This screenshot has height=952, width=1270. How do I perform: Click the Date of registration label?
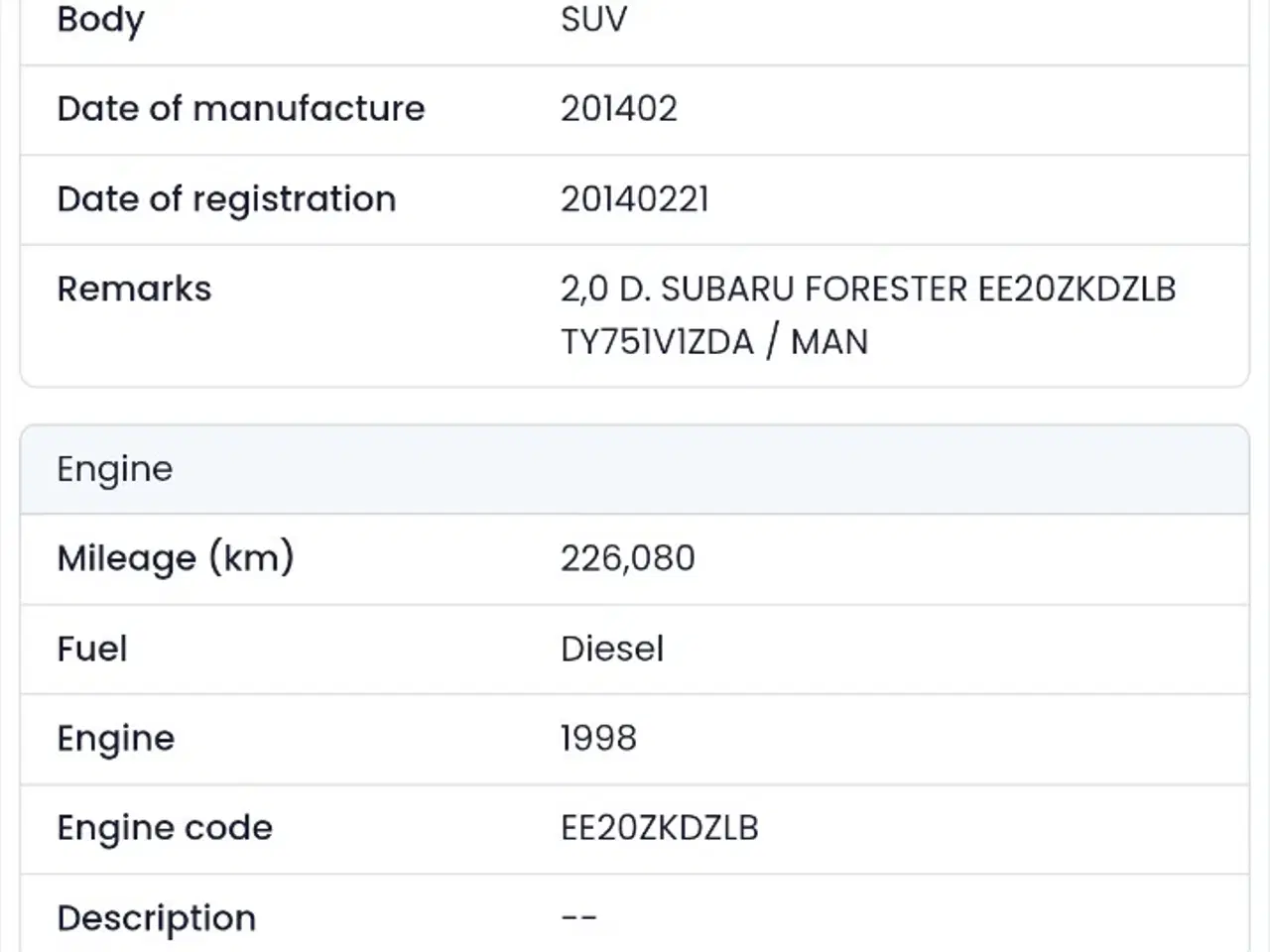click(x=226, y=199)
